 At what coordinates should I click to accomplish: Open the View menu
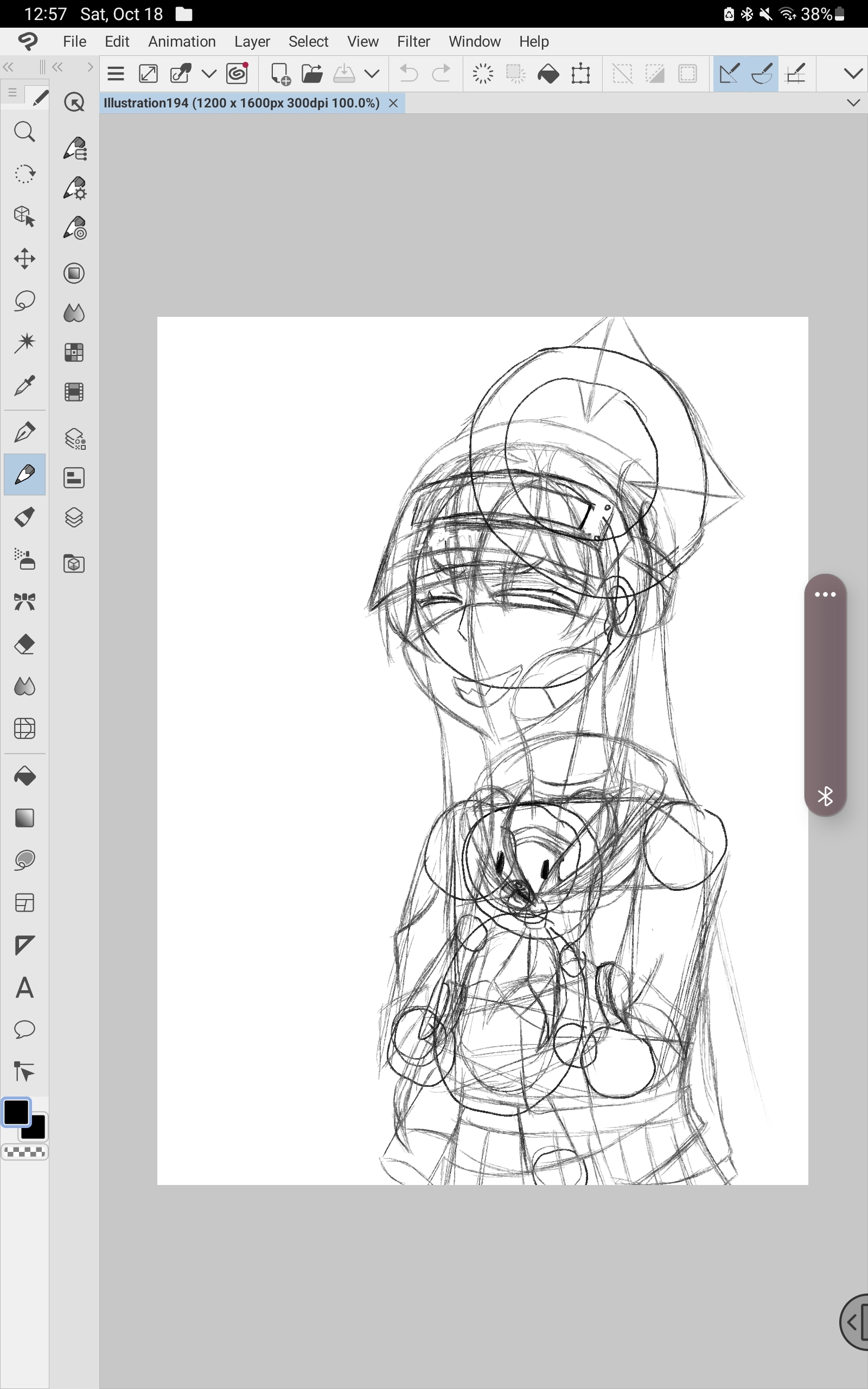pyautogui.click(x=363, y=41)
